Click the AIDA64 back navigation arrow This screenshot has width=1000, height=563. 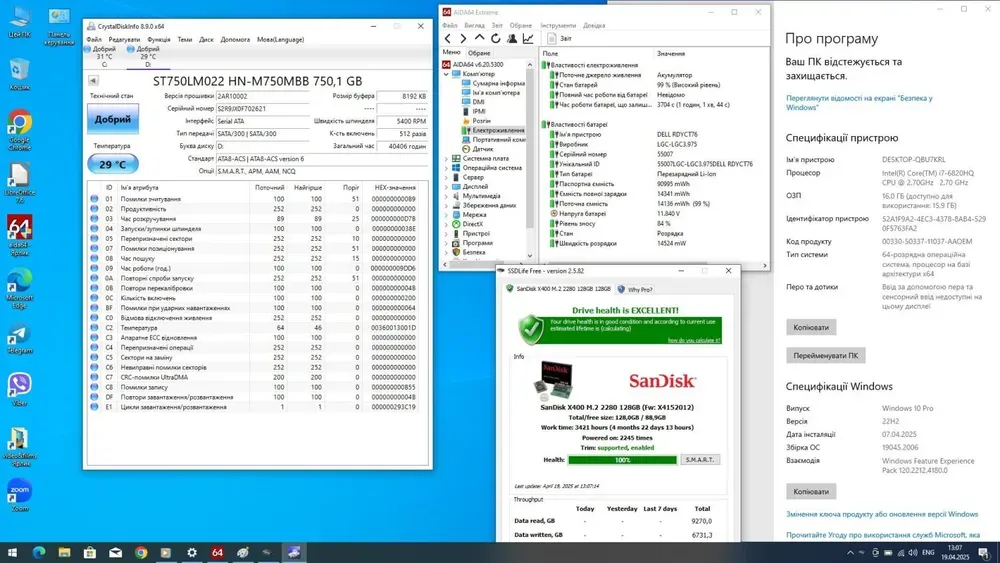point(448,39)
